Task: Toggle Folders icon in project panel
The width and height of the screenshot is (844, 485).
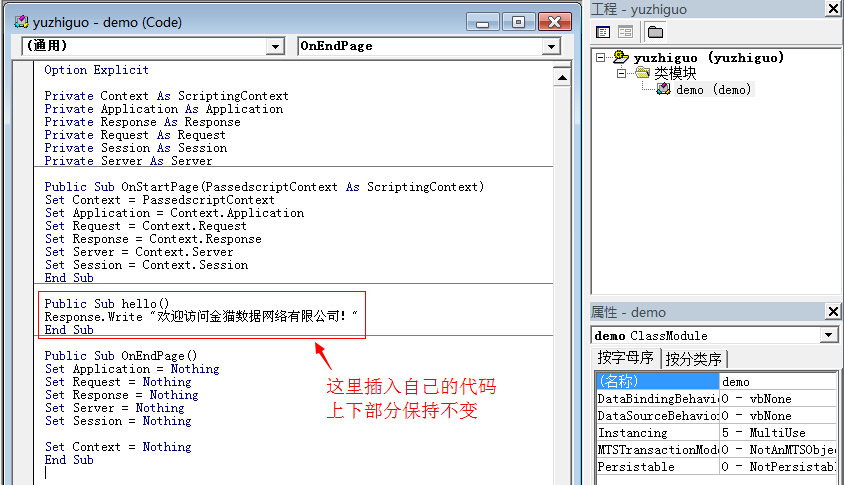Action: [655, 32]
